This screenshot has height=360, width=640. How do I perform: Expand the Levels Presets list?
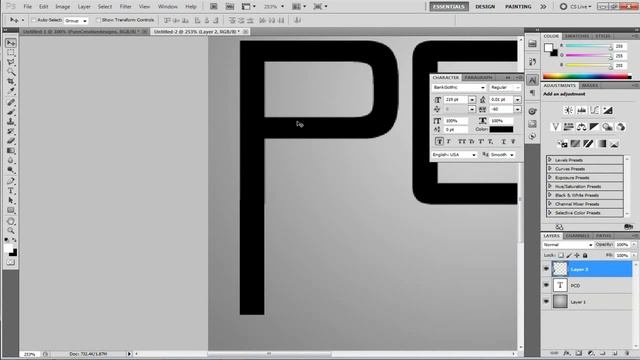pos(550,160)
